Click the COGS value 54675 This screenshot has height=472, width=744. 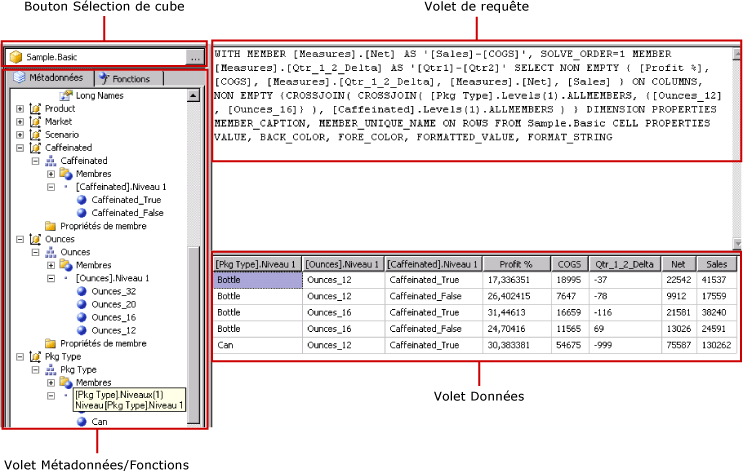(x=568, y=345)
